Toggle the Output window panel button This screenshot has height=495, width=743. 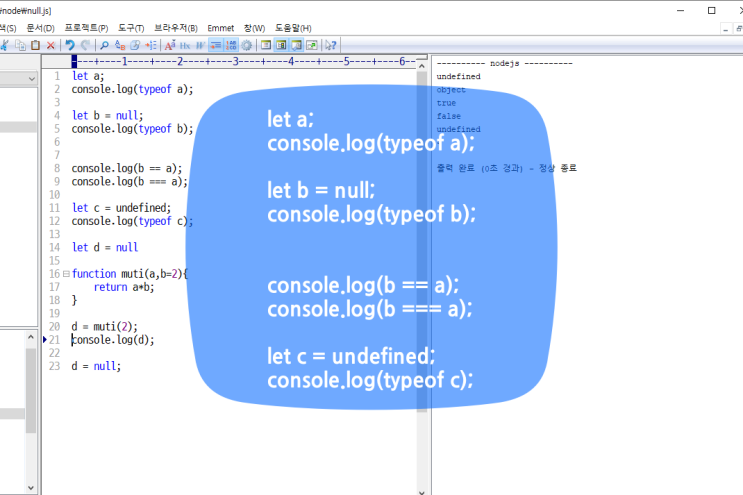297,45
